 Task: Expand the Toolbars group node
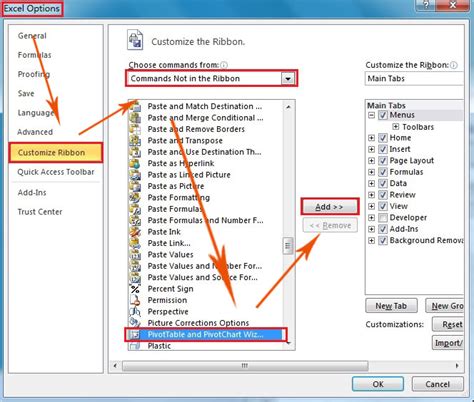pos(396,127)
